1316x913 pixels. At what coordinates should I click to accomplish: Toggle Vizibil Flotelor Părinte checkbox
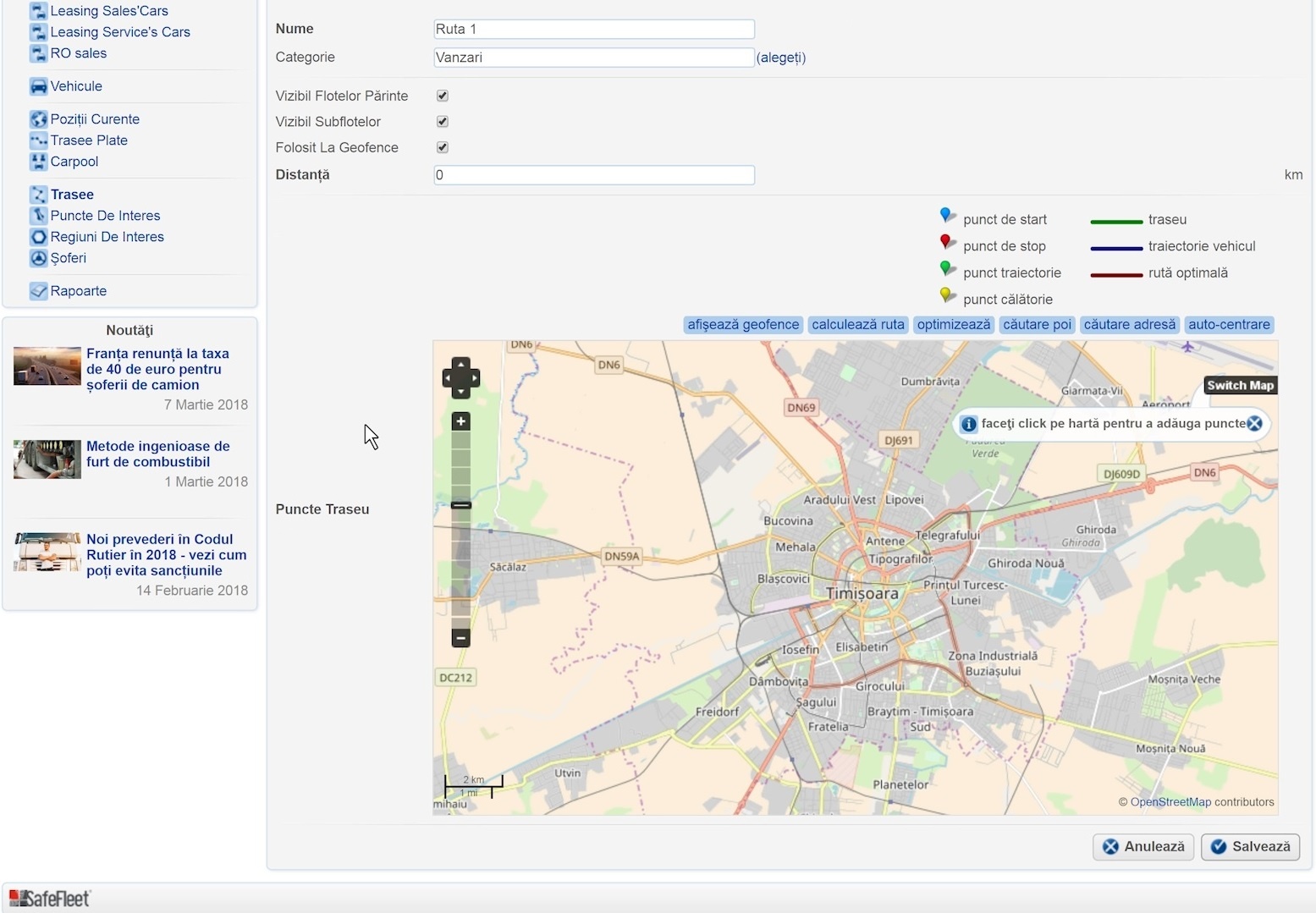coord(442,96)
